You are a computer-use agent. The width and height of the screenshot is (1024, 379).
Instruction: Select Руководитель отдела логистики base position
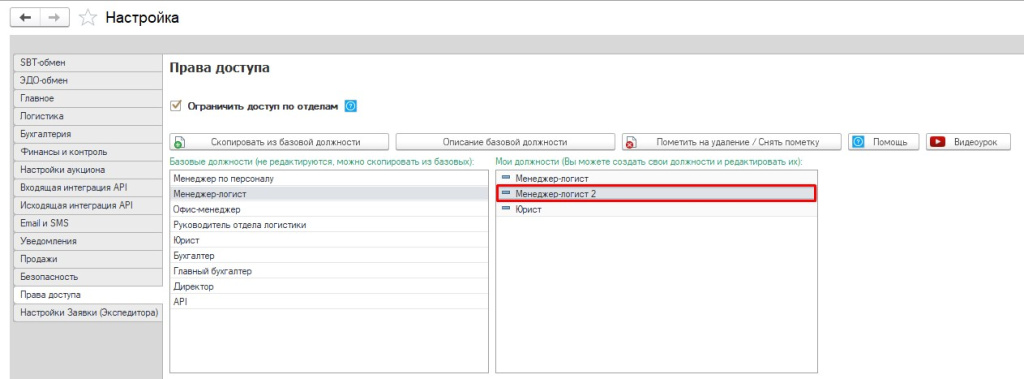coord(328,225)
